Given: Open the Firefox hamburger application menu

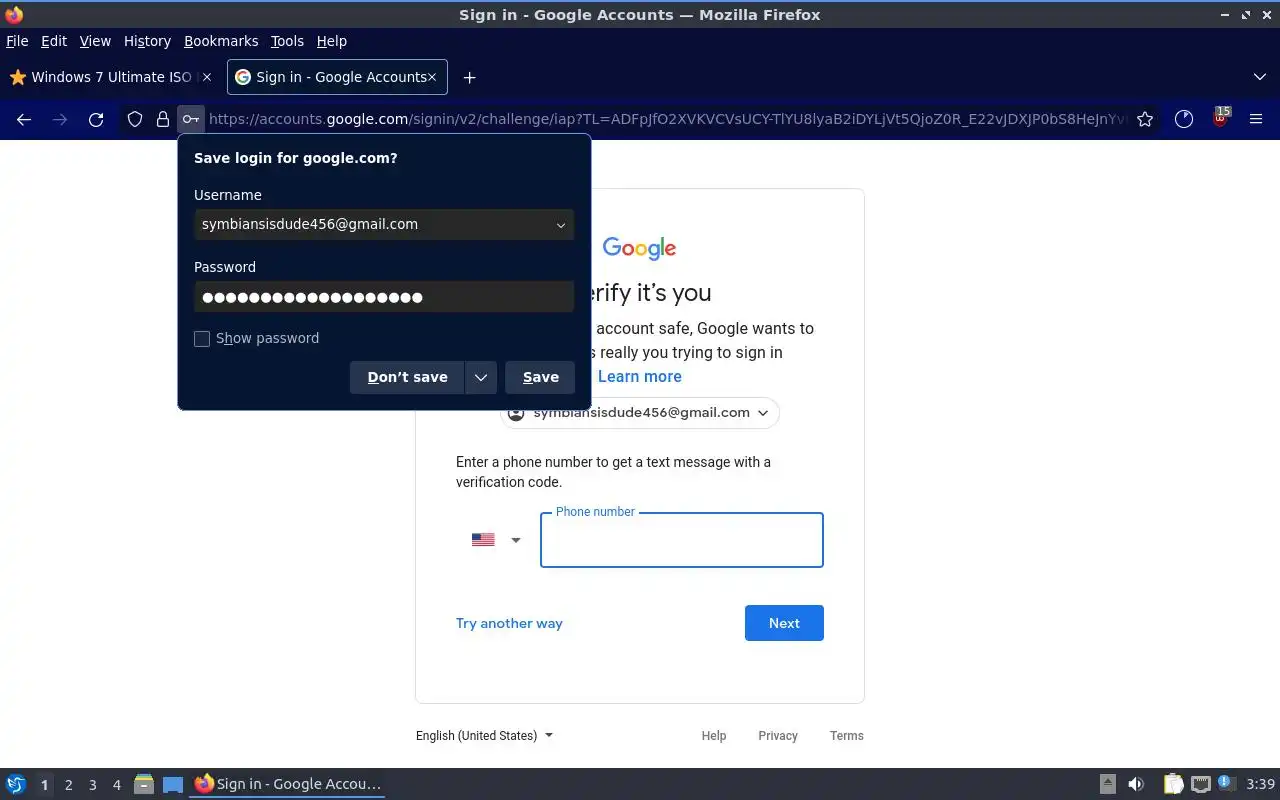Looking at the screenshot, I should tap(1256, 119).
